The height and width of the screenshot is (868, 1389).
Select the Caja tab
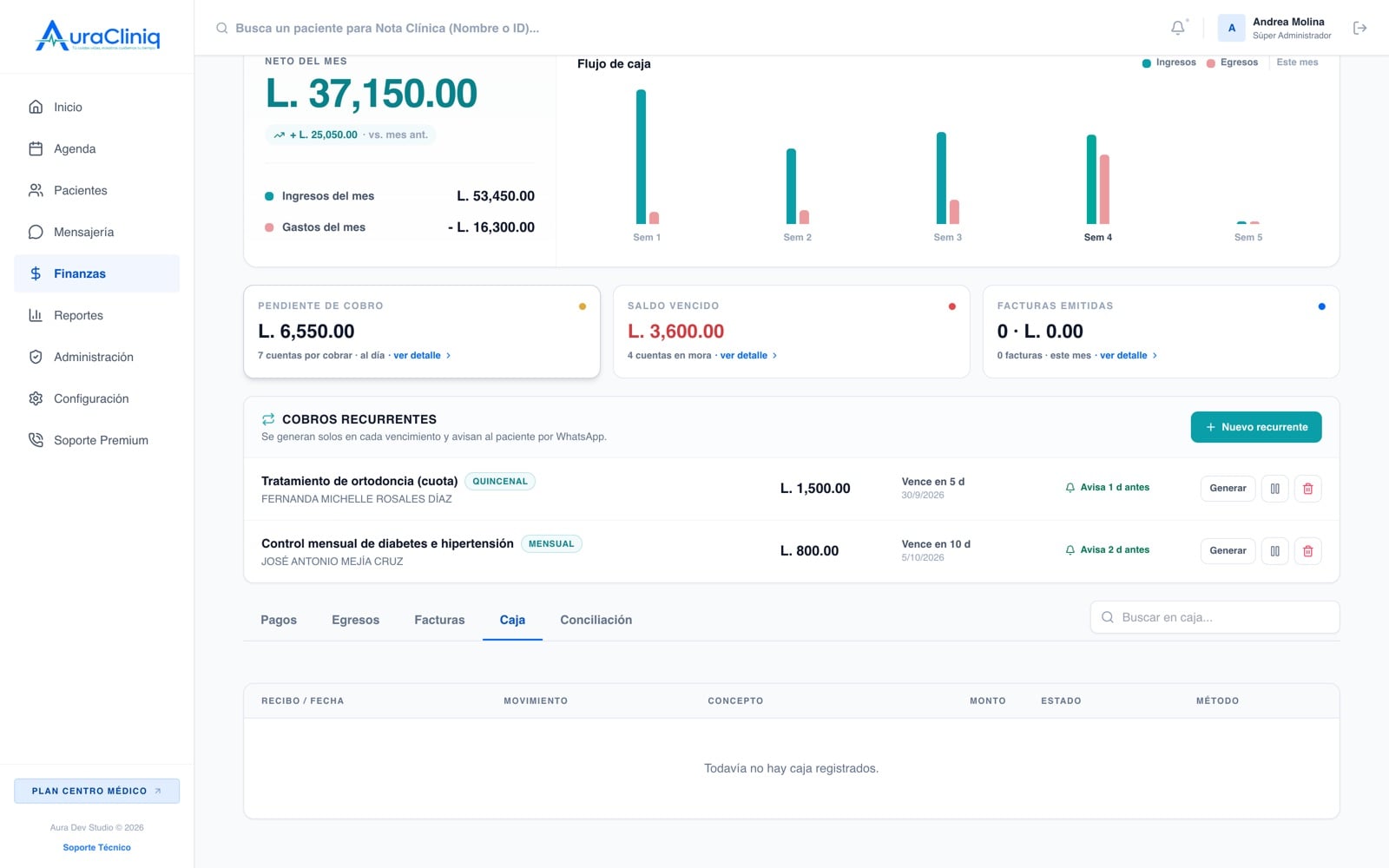click(x=512, y=620)
